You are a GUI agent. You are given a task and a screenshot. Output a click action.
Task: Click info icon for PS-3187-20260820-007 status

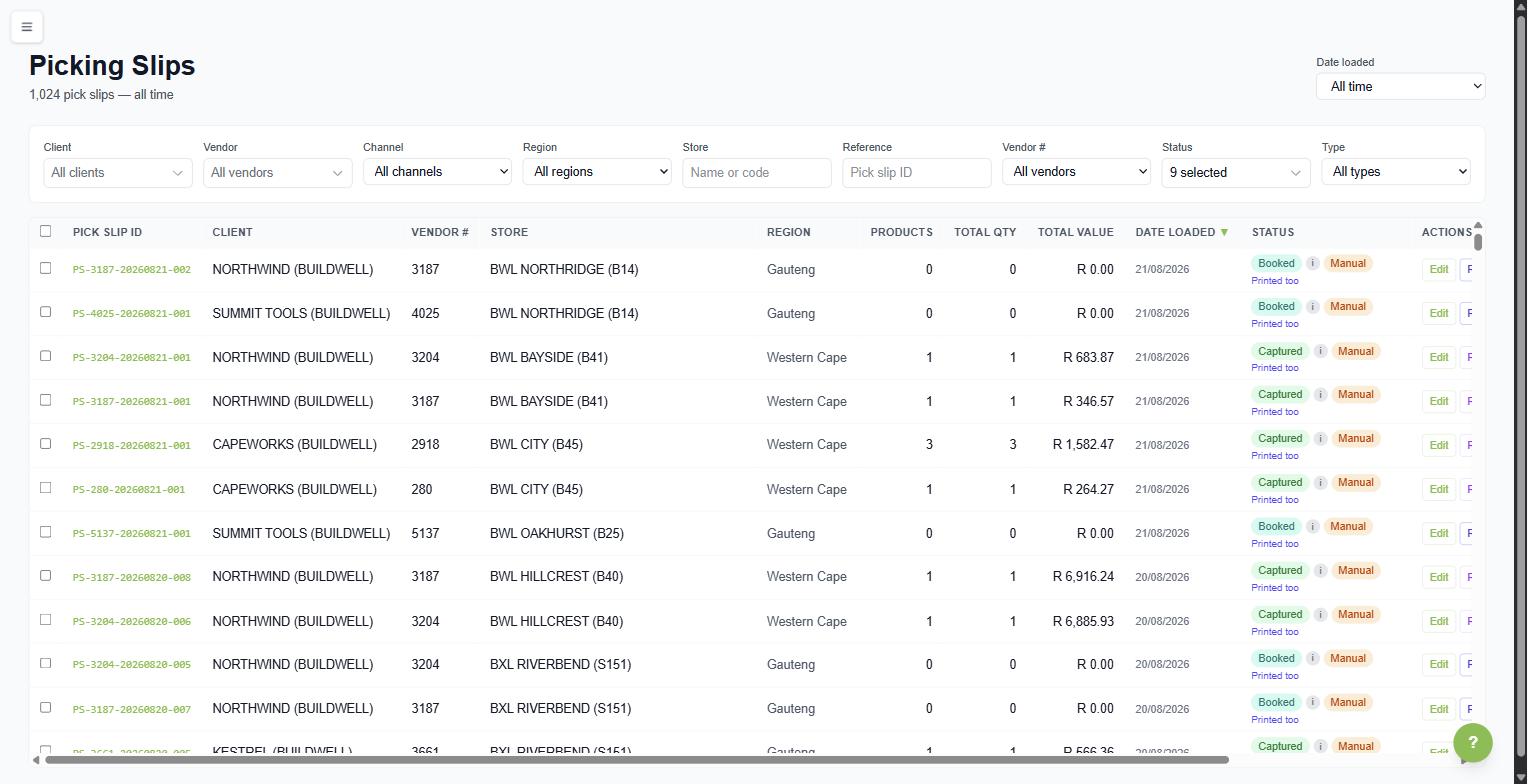pos(1312,702)
